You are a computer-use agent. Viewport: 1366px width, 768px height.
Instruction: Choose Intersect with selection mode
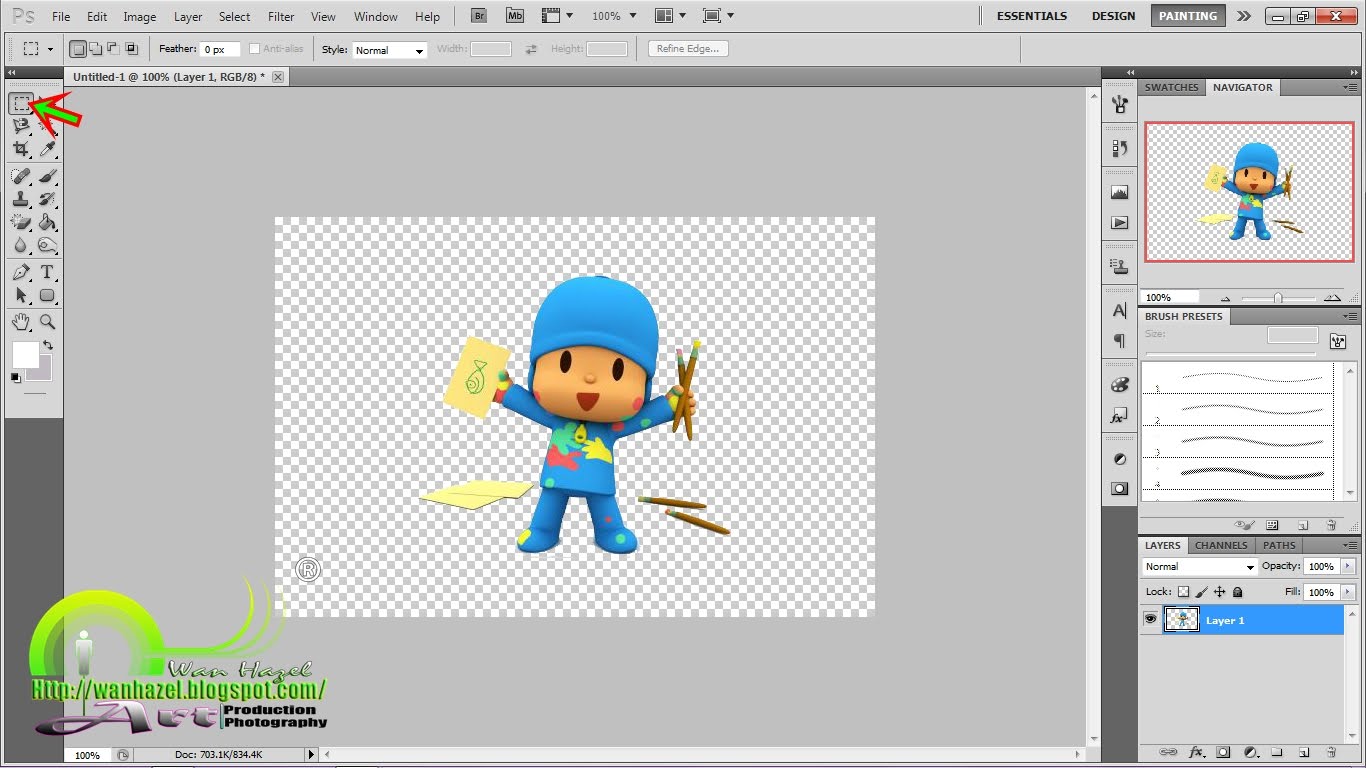[131, 48]
